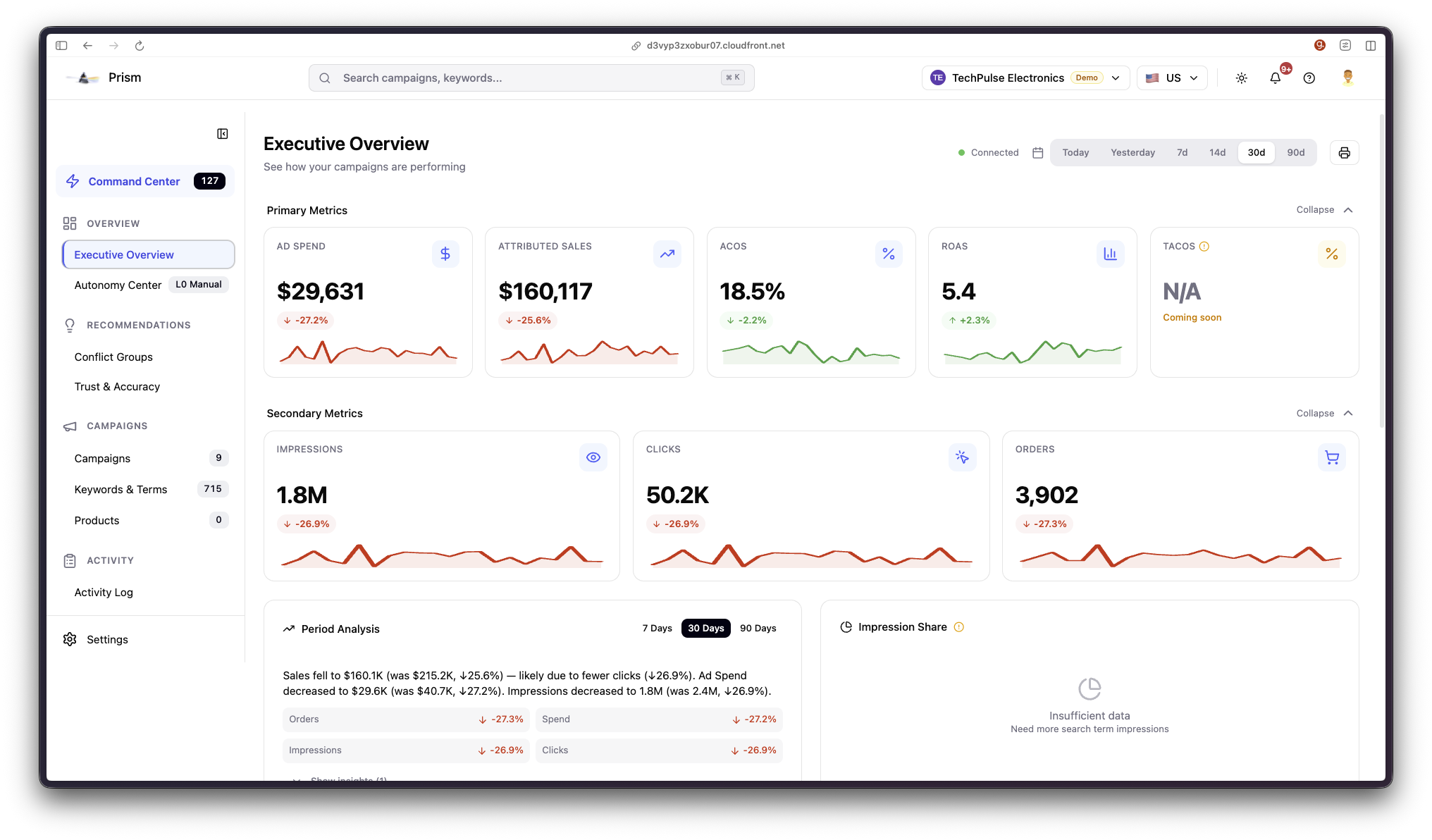Image resolution: width=1432 pixels, height=840 pixels.
Task: Click Impression Share info icon
Action: 958,627
